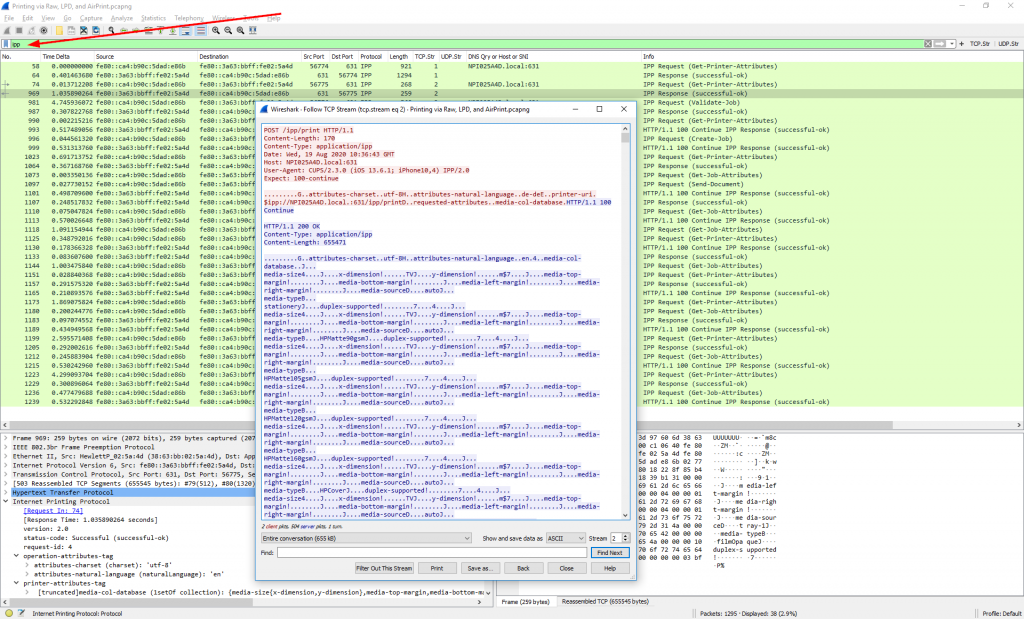Toggle auto-scroll during live capture icon

[x=187, y=30]
